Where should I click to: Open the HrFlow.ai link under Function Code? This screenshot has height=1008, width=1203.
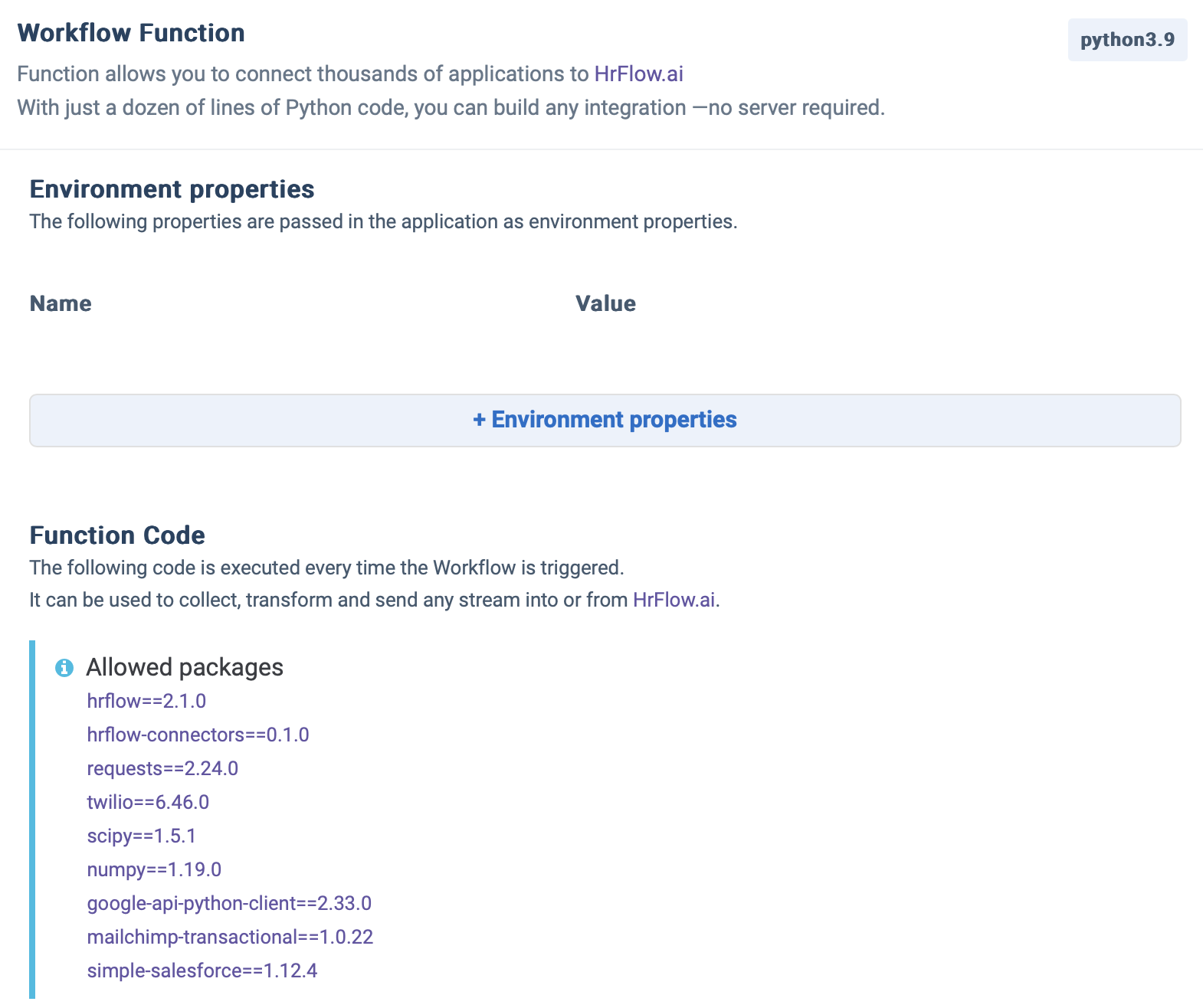[674, 600]
